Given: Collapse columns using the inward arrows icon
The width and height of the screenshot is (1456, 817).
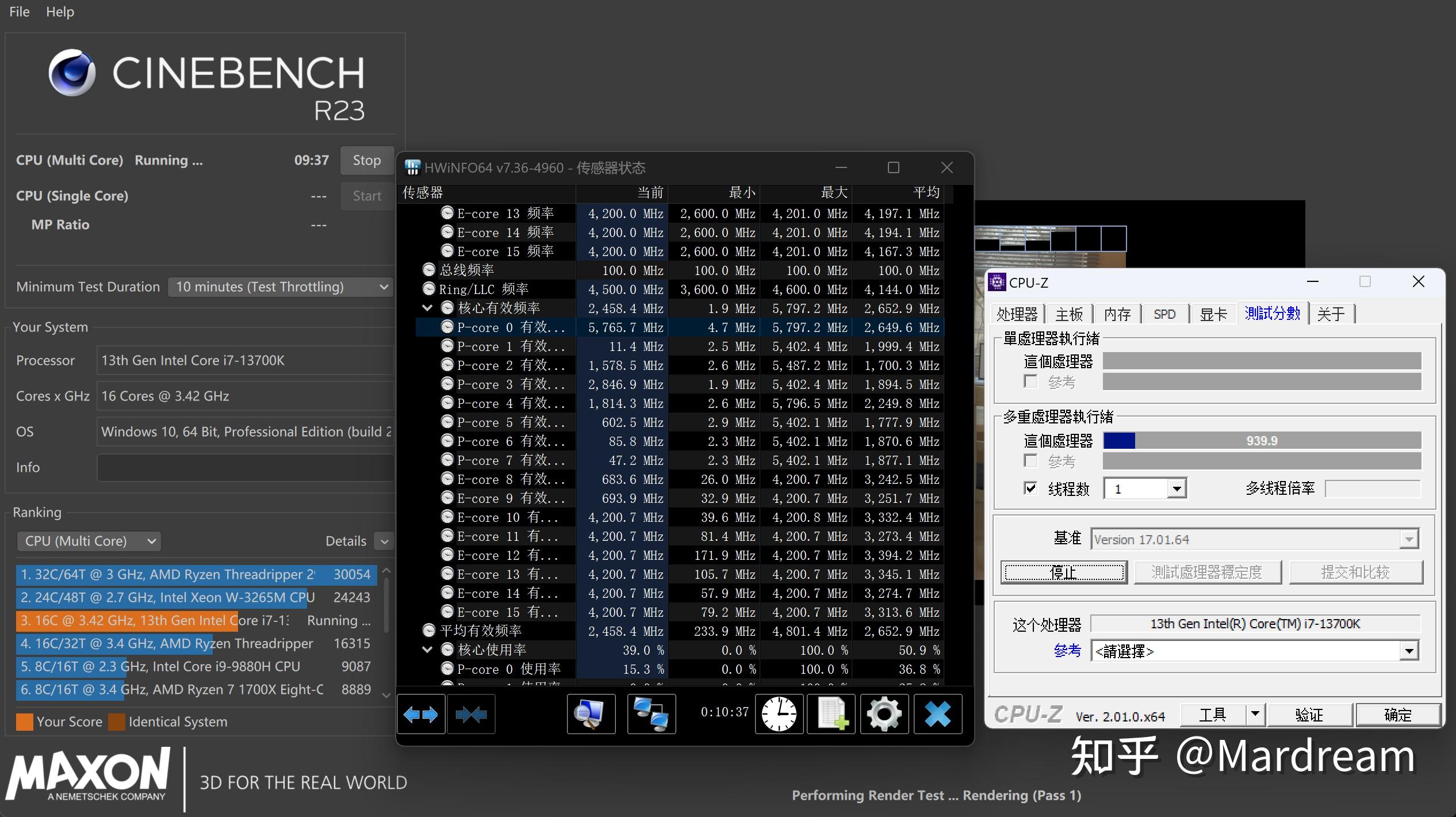Looking at the screenshot, I should tap(471, 713).
